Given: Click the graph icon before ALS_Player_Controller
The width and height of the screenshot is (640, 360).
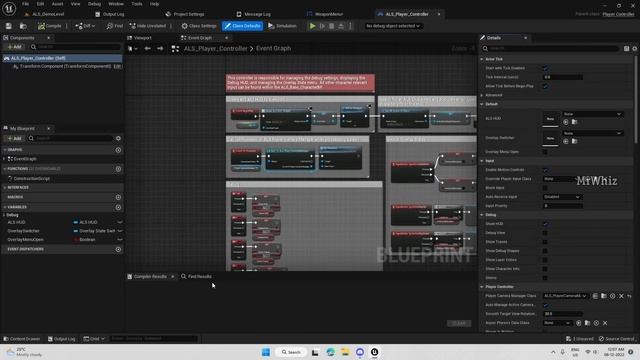Looking at the screenshot, I should (x=175, y=49).
